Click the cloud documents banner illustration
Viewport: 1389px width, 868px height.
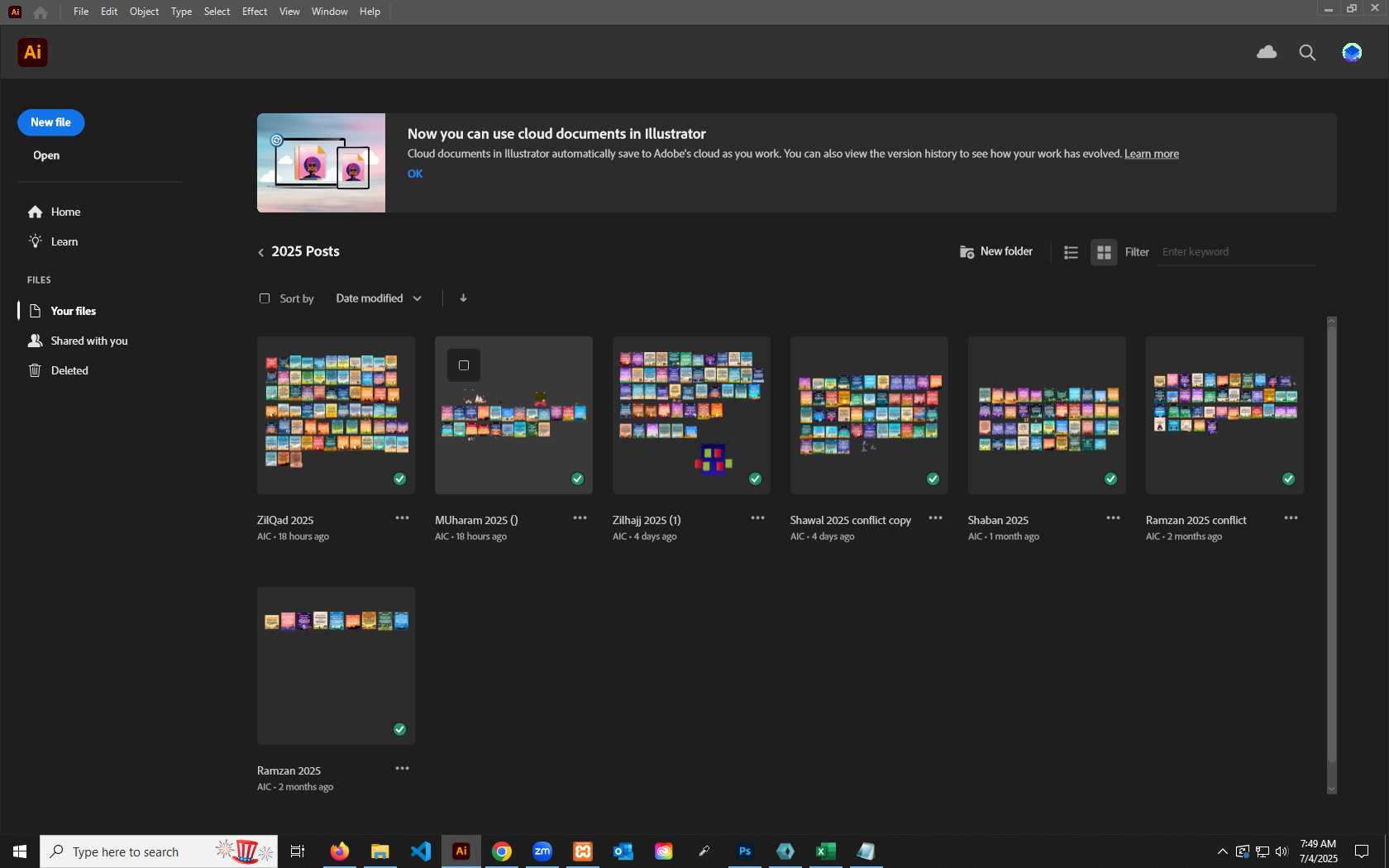(321, 163)
